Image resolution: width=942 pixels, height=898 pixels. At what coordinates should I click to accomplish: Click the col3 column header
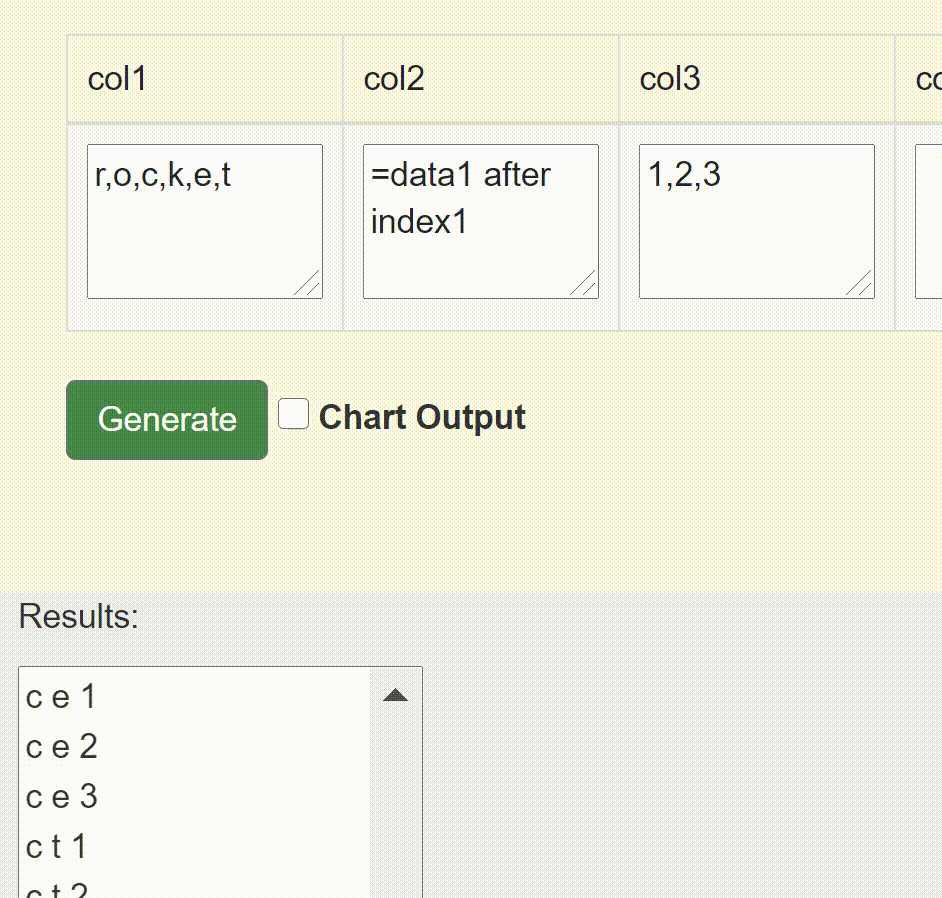point(757,79)
